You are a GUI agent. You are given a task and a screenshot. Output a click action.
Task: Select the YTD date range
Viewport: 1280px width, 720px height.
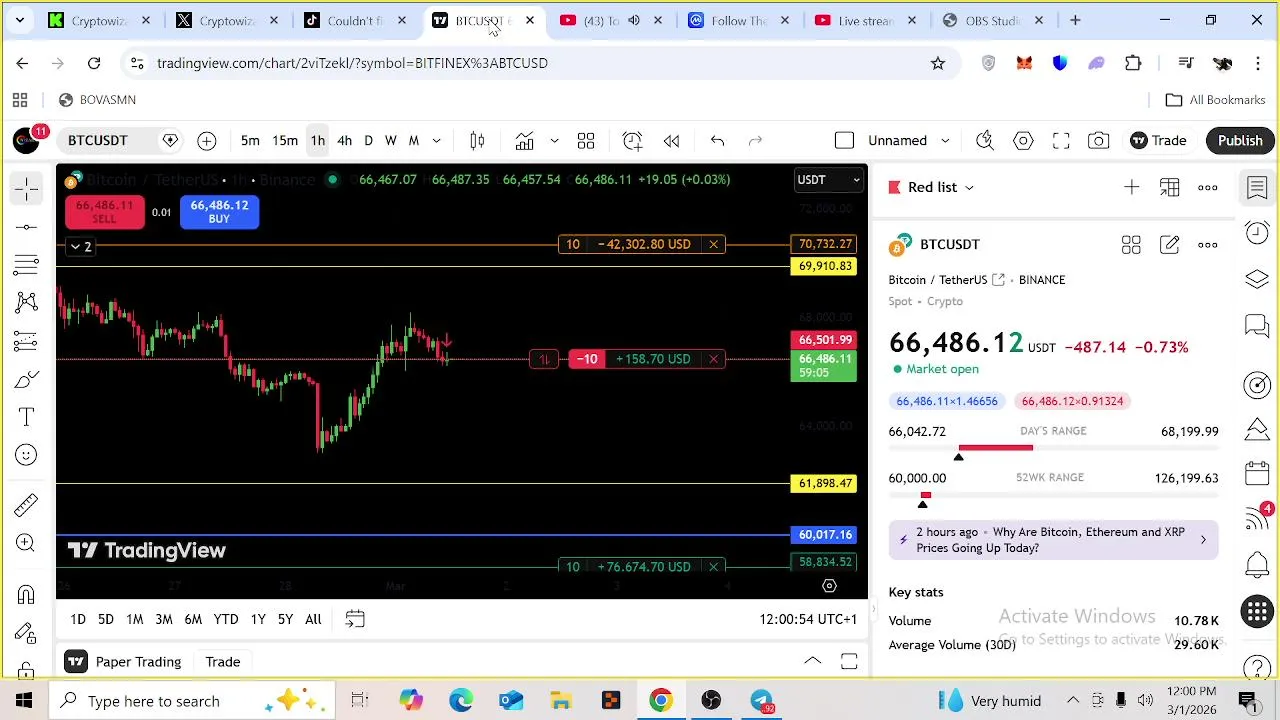[226, 619]
